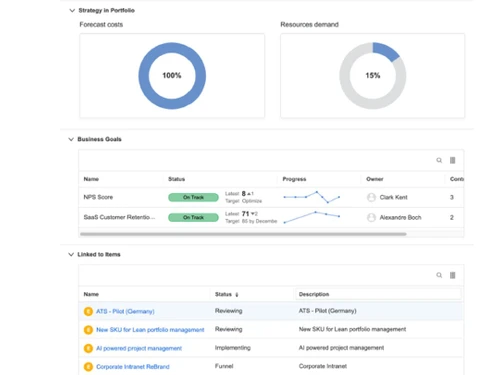Click the Status header in Business Goals

coord(176,179)
